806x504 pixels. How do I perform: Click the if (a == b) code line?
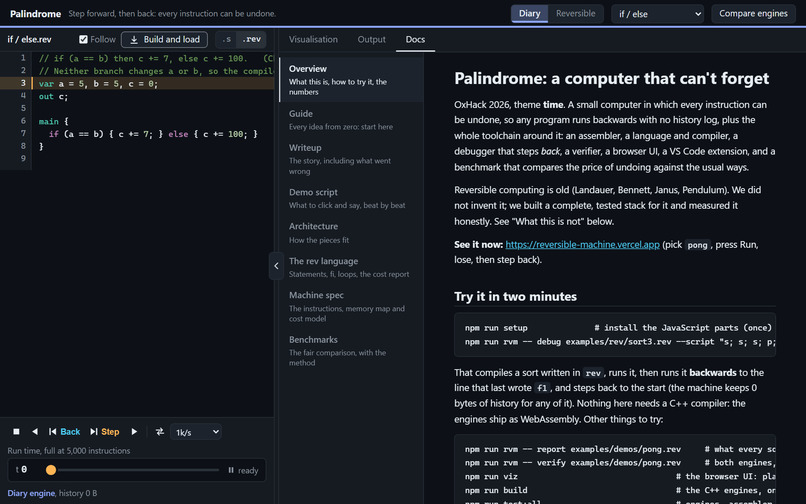[153, 134]
